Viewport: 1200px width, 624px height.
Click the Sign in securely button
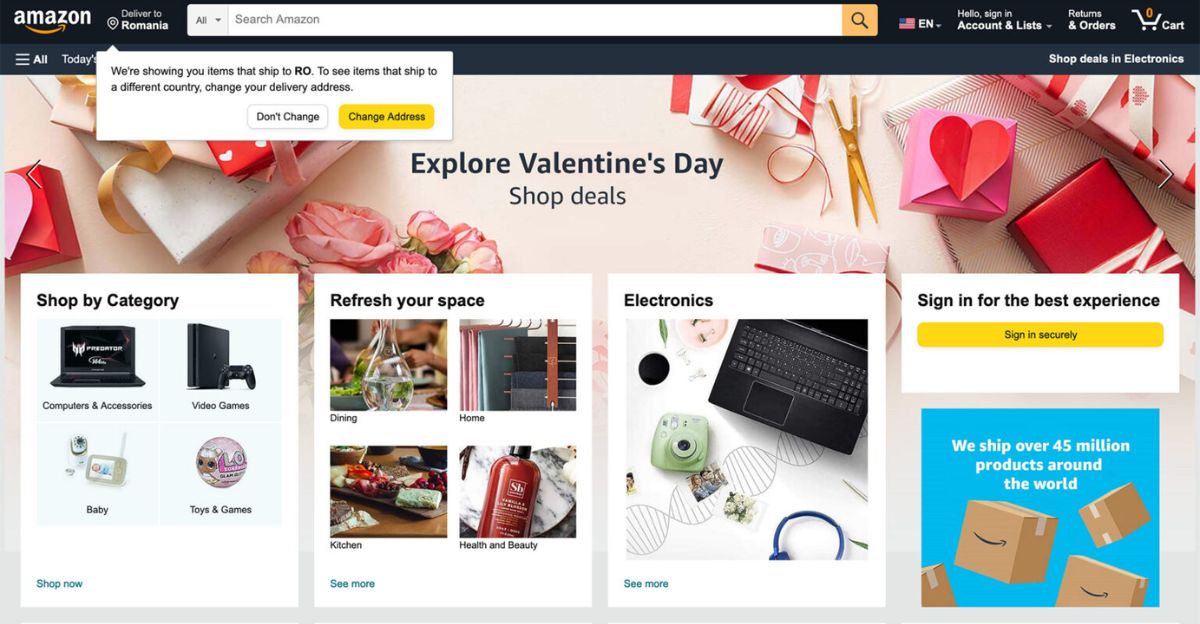(1040, 335)
